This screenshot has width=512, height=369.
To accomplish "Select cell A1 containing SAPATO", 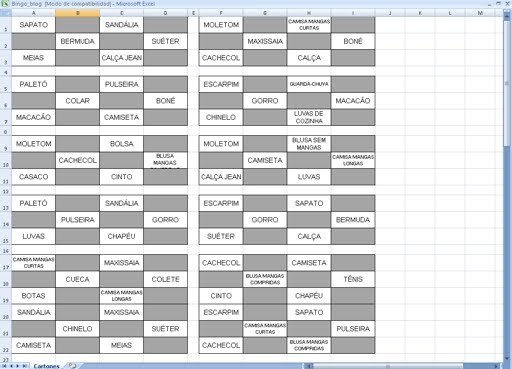I will point(33,25).
